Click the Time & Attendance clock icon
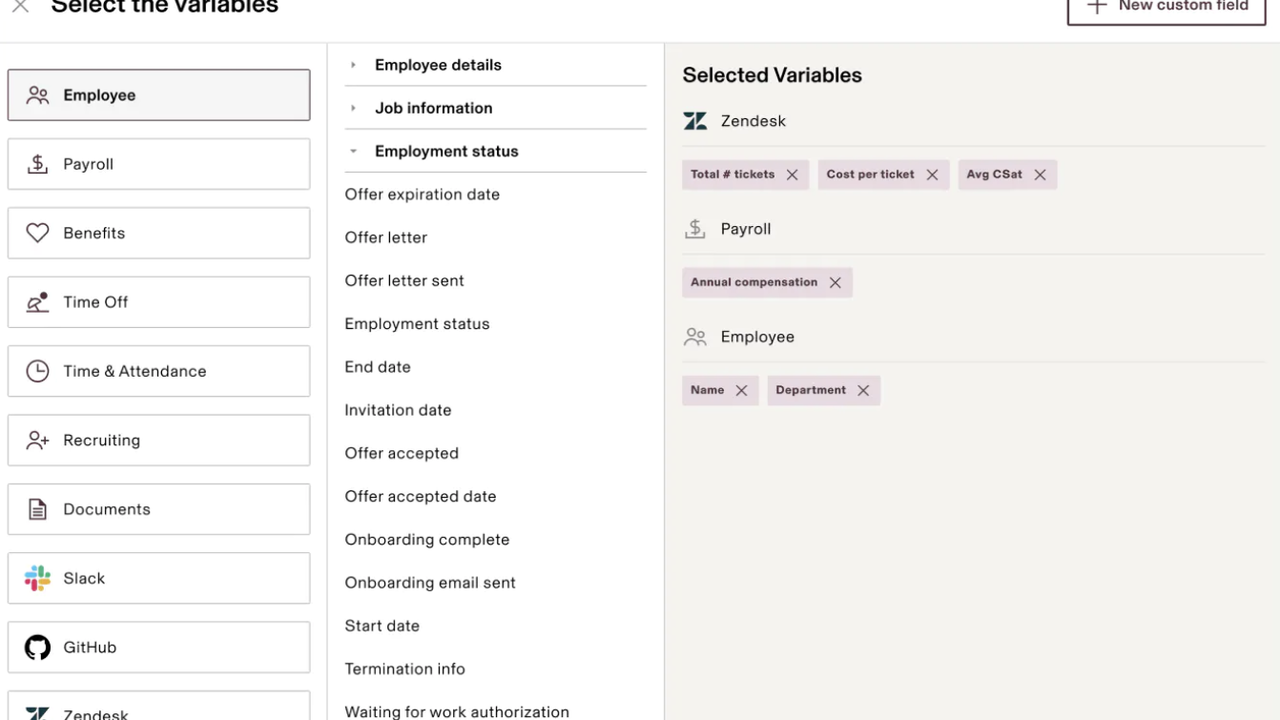Viewport: 1280px width, 720px height. [x=37, y=371]
